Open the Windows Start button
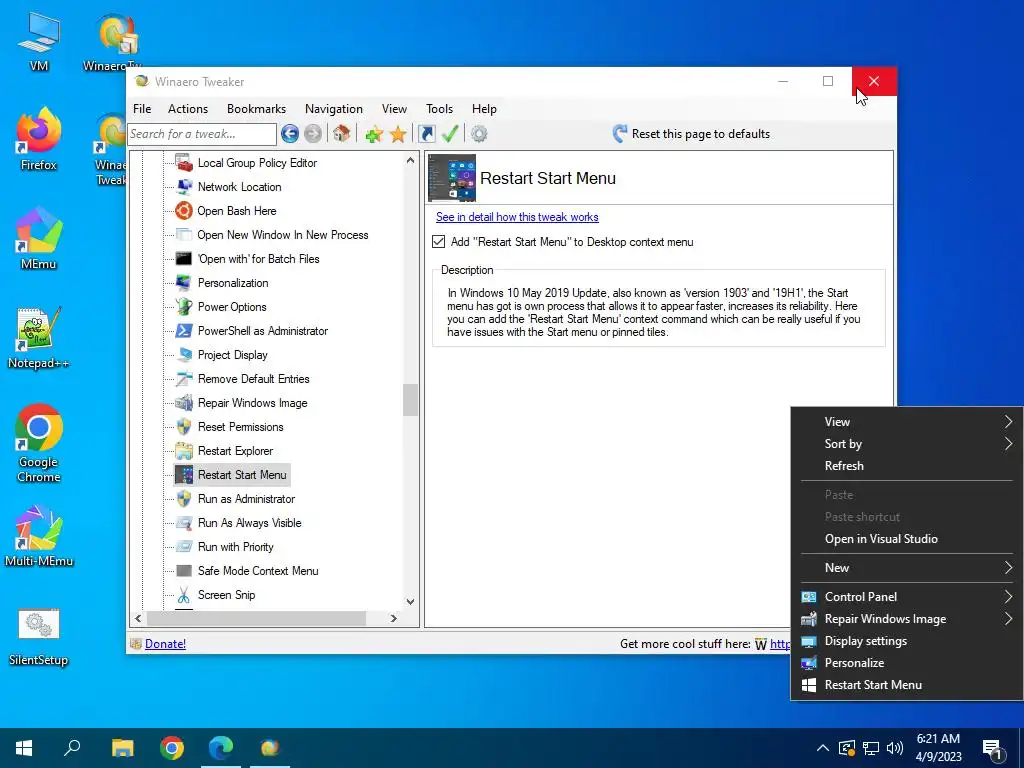The width and height of the screenshot is (1024, 768). 24,748
